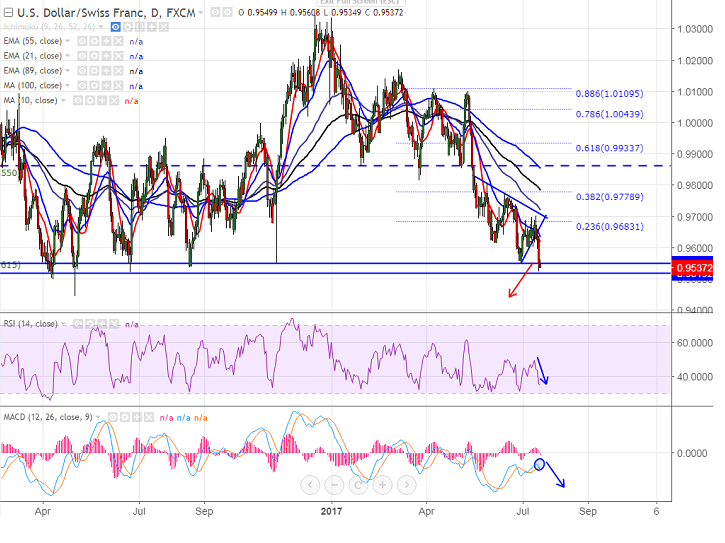This screenshot has height=543, width=725.
Task: Click the red 0.95372 current price label
Action: click(x=692, y=268)
